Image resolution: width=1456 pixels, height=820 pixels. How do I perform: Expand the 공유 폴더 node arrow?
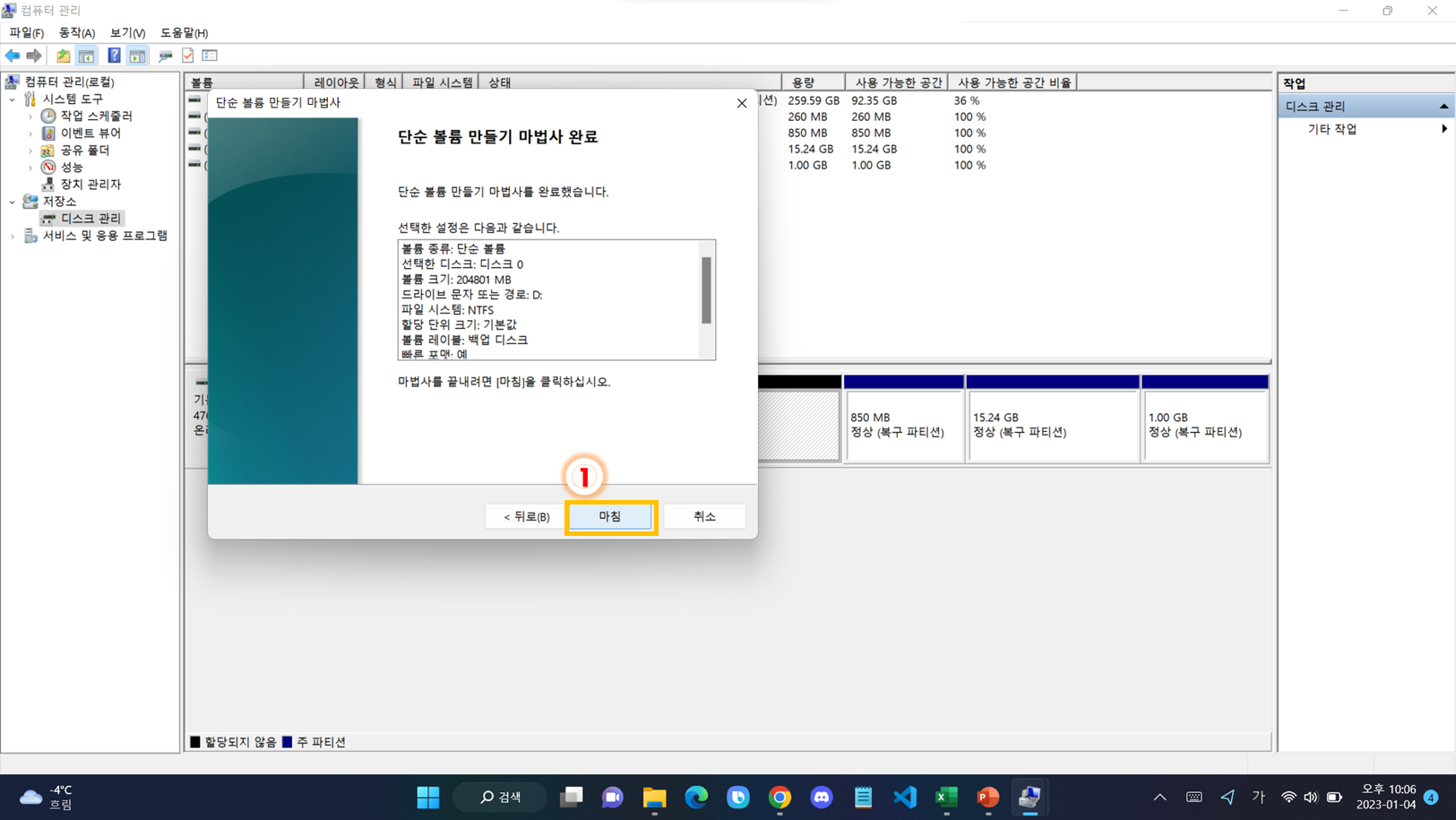click(30, 150)
